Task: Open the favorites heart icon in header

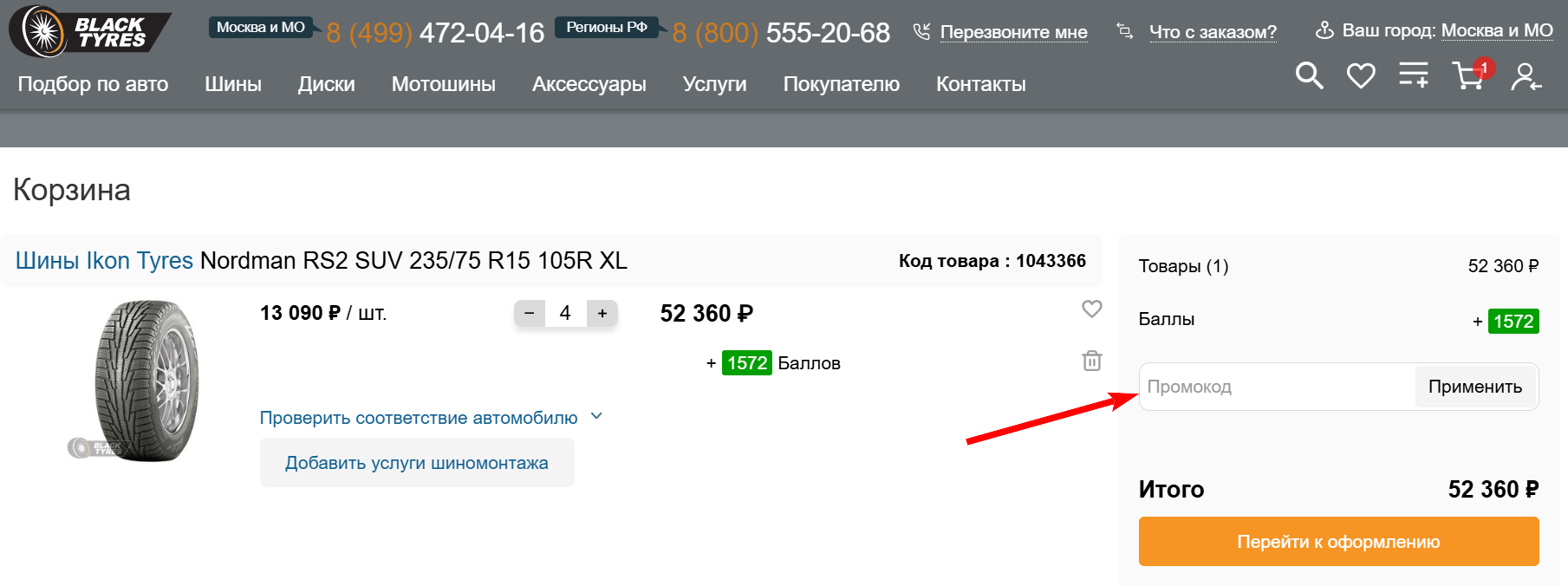Action: pyautogui.click(x=1361, y=76)
